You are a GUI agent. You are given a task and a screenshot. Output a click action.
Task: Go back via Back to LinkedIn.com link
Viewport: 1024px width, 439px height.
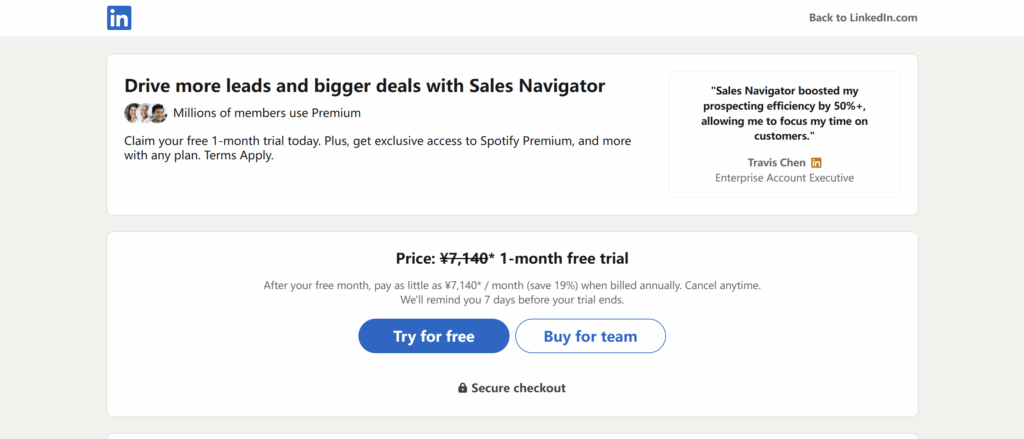pos(863,18)
